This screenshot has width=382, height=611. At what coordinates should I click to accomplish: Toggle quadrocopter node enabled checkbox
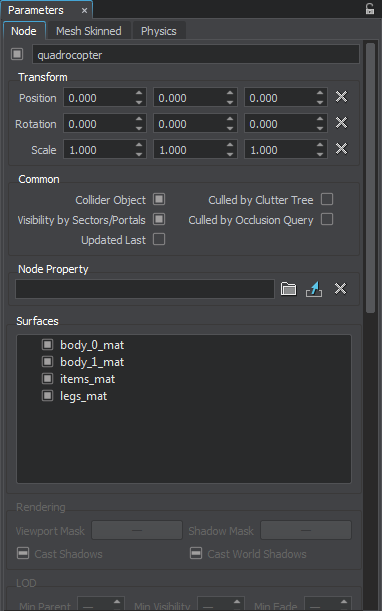17,54
